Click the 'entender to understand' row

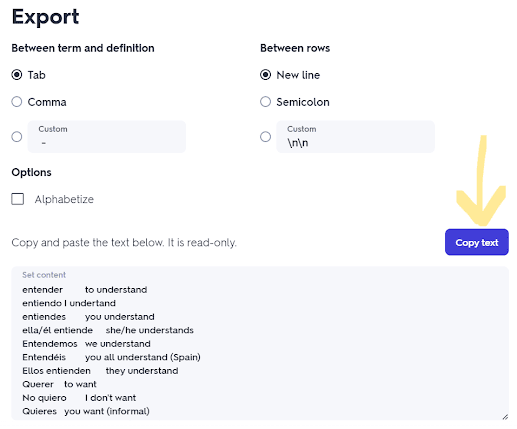(x=85, y=290)
